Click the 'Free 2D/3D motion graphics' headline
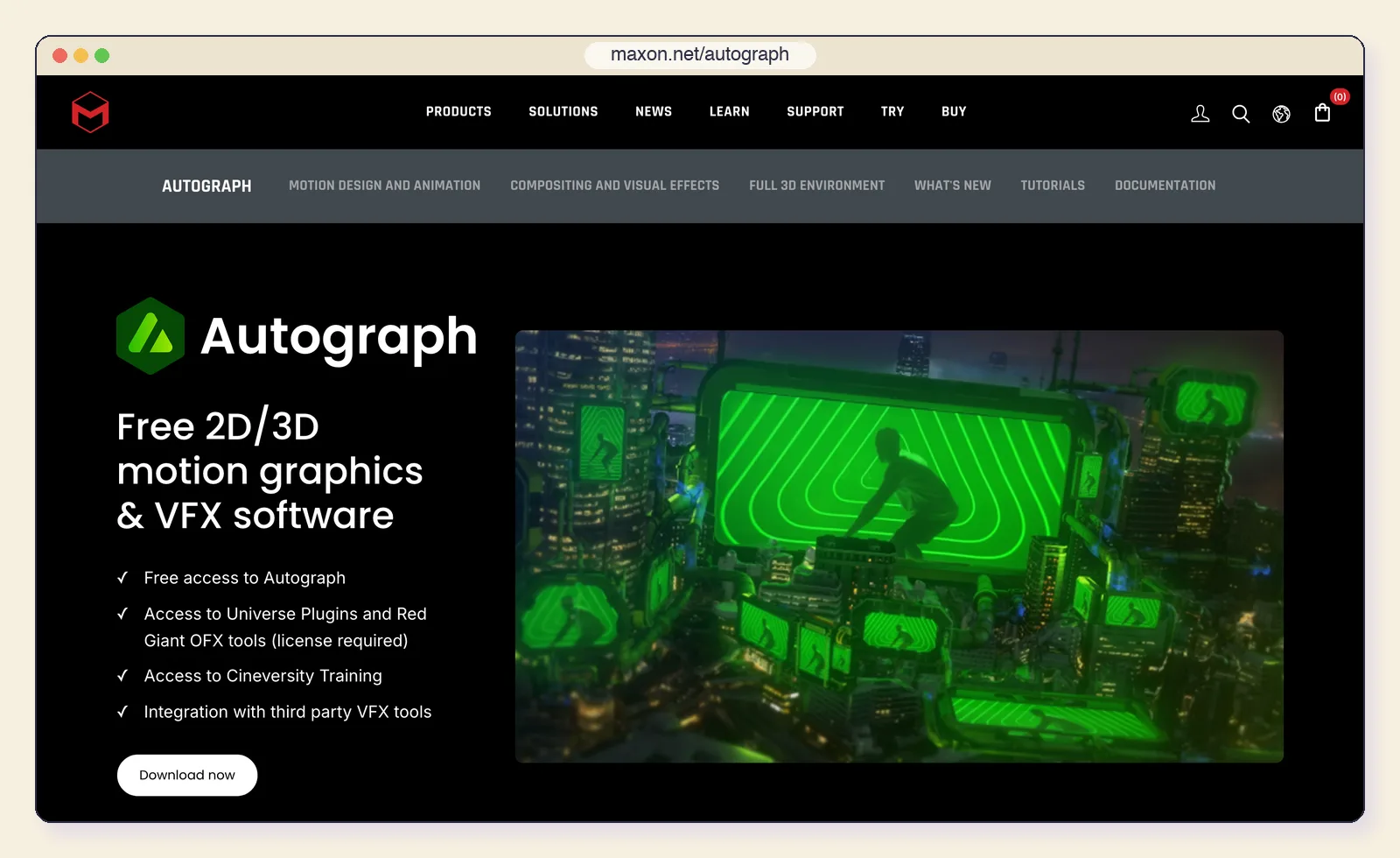The image size is (1400, 858). pos(270,471)
